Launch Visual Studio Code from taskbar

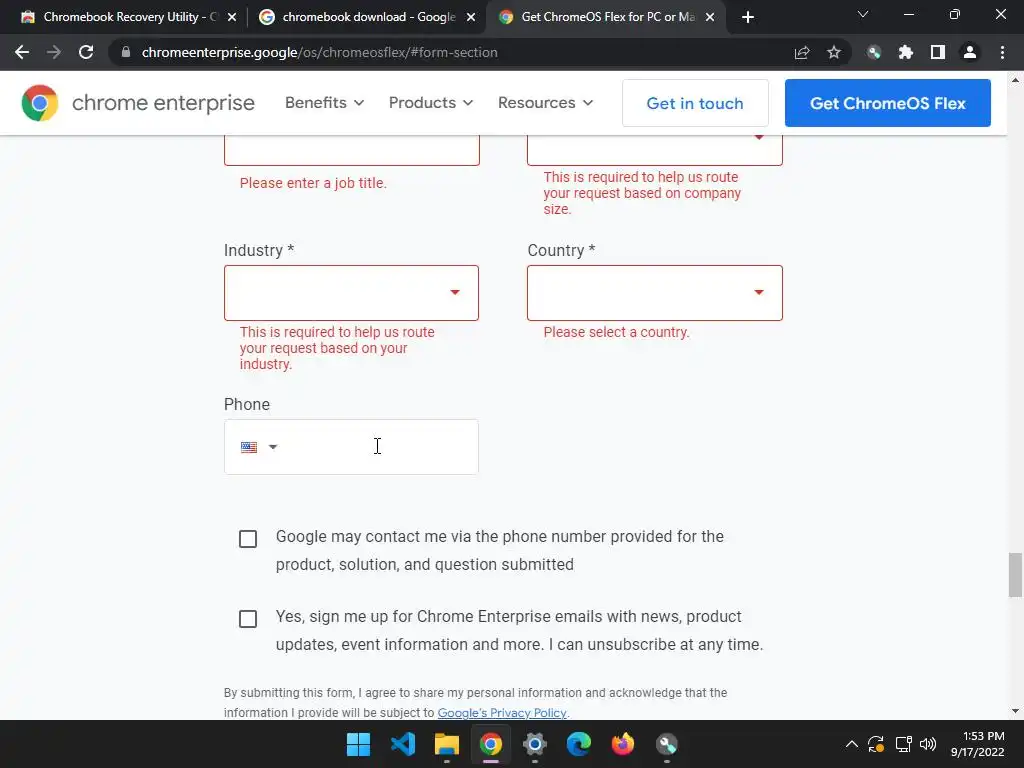(x=402, y=744)
